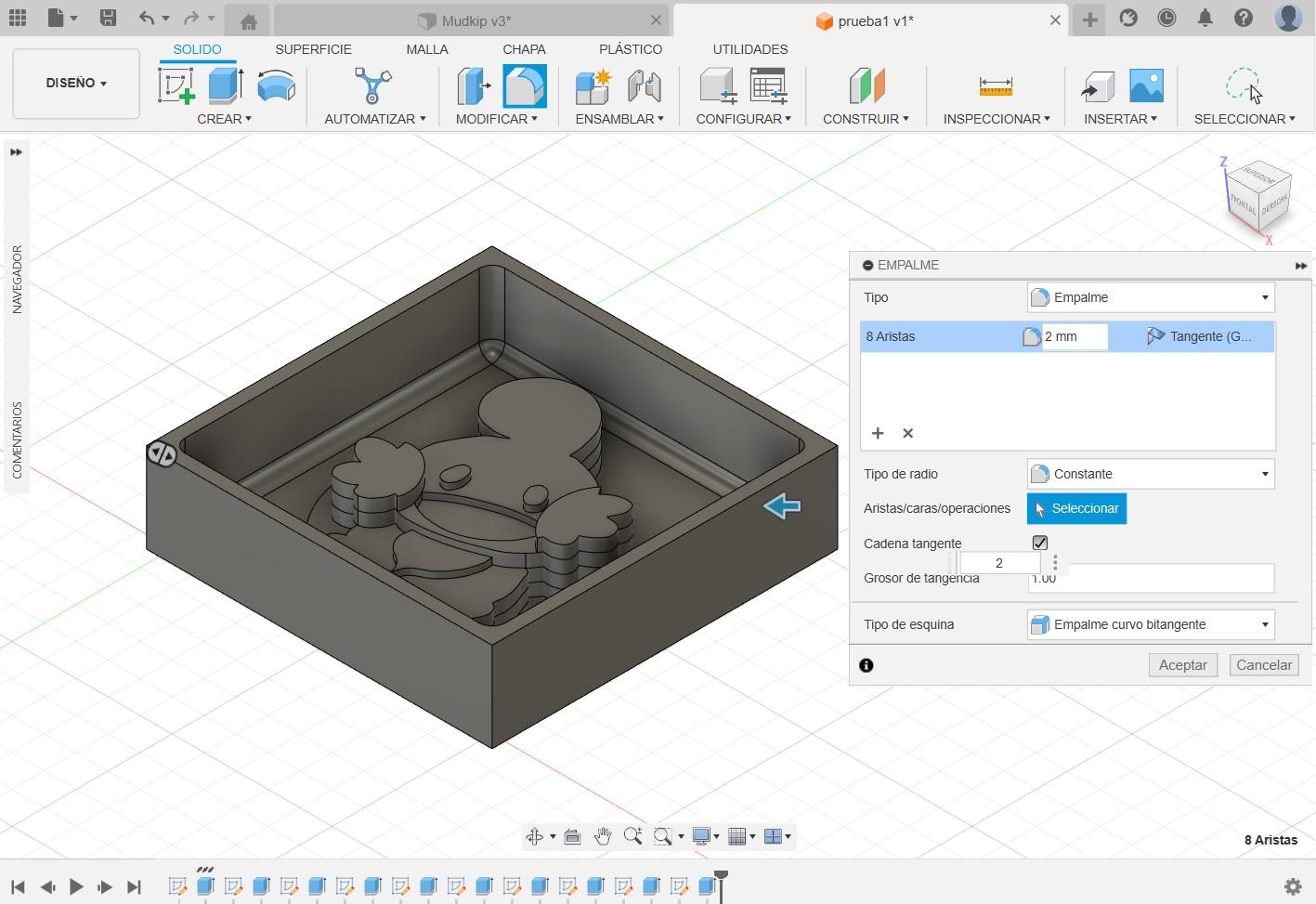Click the Insert Derive arrow icon
1316x904 pixels.
(1098, 86)
